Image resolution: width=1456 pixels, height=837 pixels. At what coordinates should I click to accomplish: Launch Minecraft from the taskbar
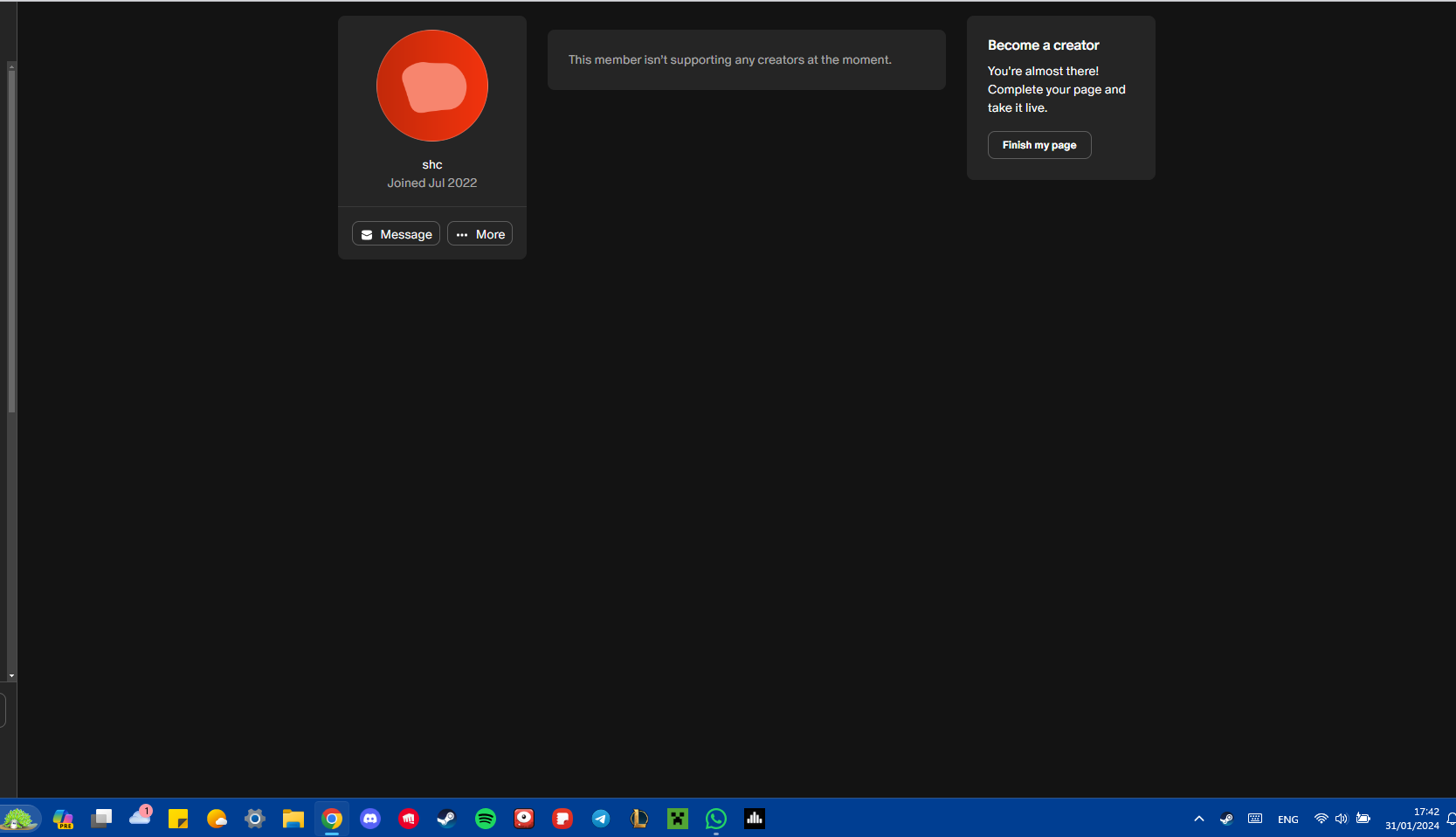(678, 819)
